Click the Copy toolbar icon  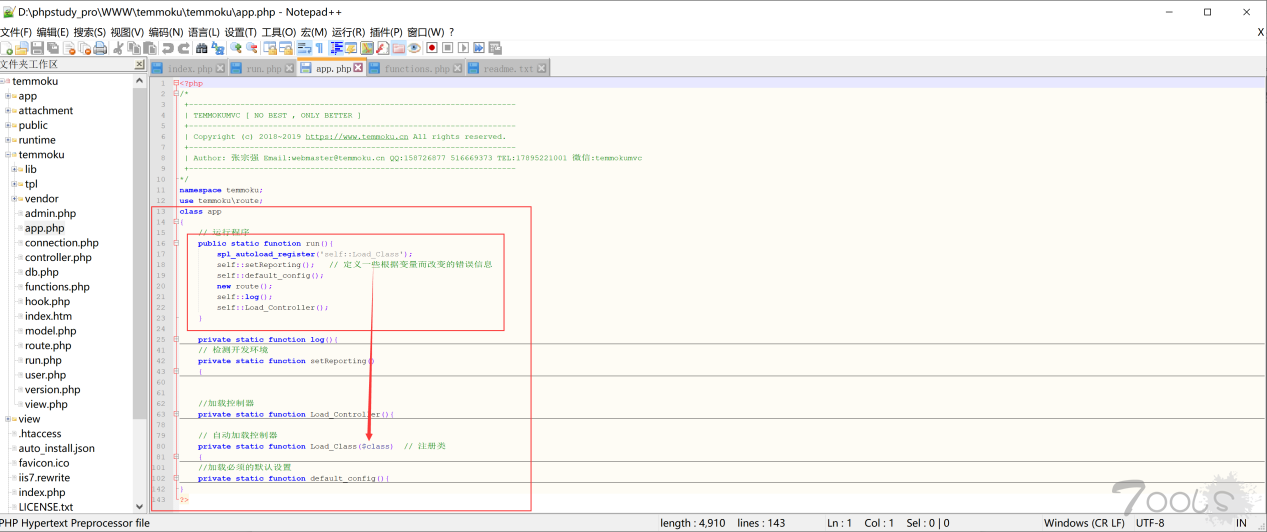tap(134, 48)
